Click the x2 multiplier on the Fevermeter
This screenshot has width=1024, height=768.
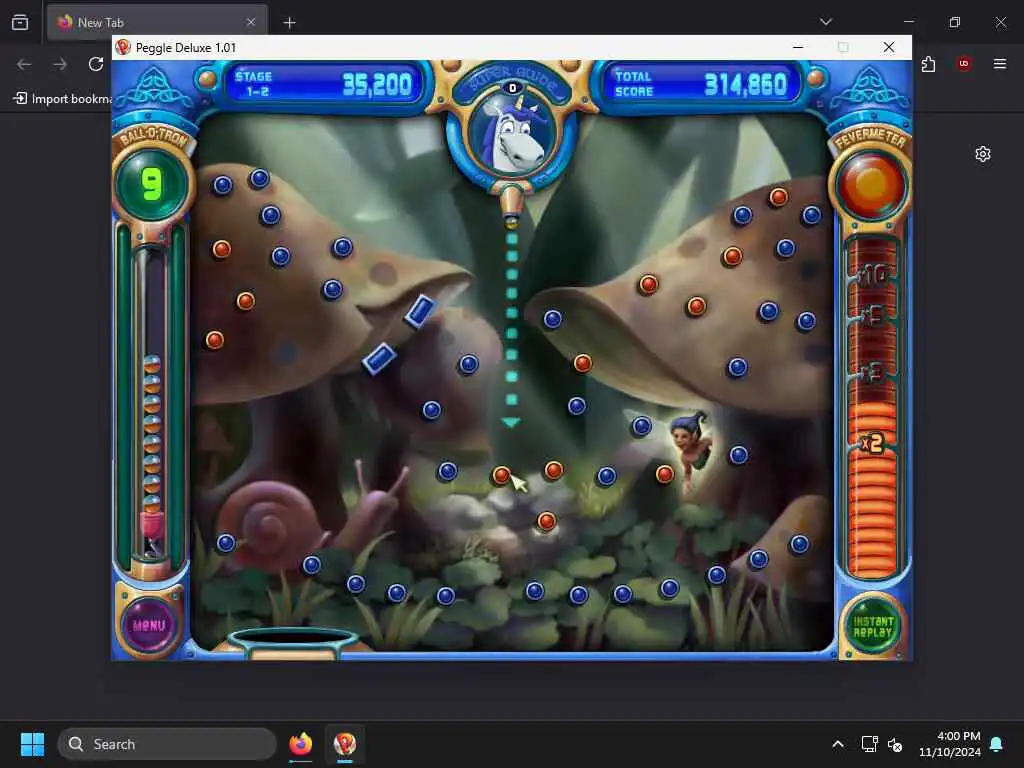[x=872, y=443]
